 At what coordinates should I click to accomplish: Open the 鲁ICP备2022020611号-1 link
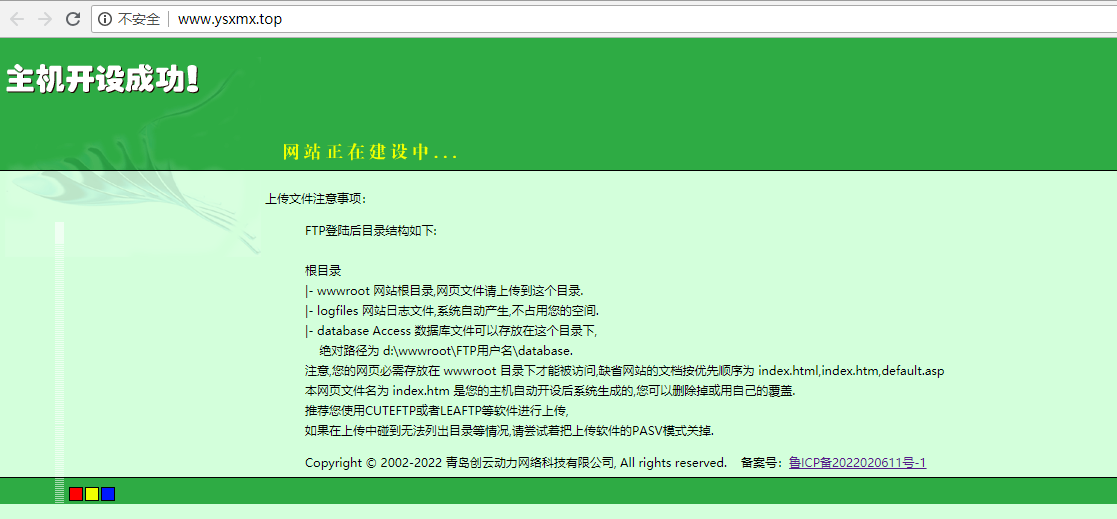pyautogui.click(x=857, y=462)
